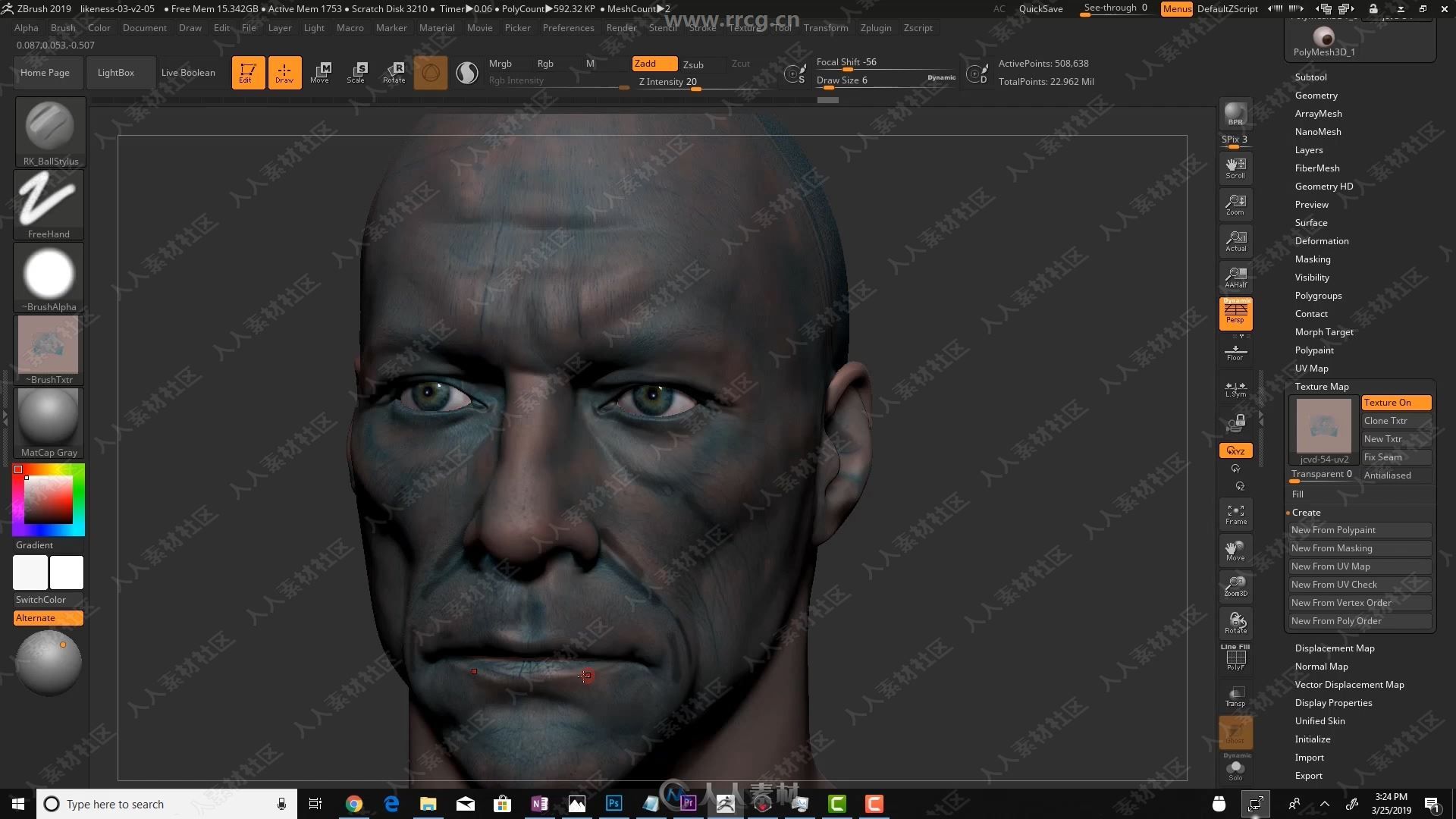
Task: Expand the Deformation section
Action: coord(1321,241)
